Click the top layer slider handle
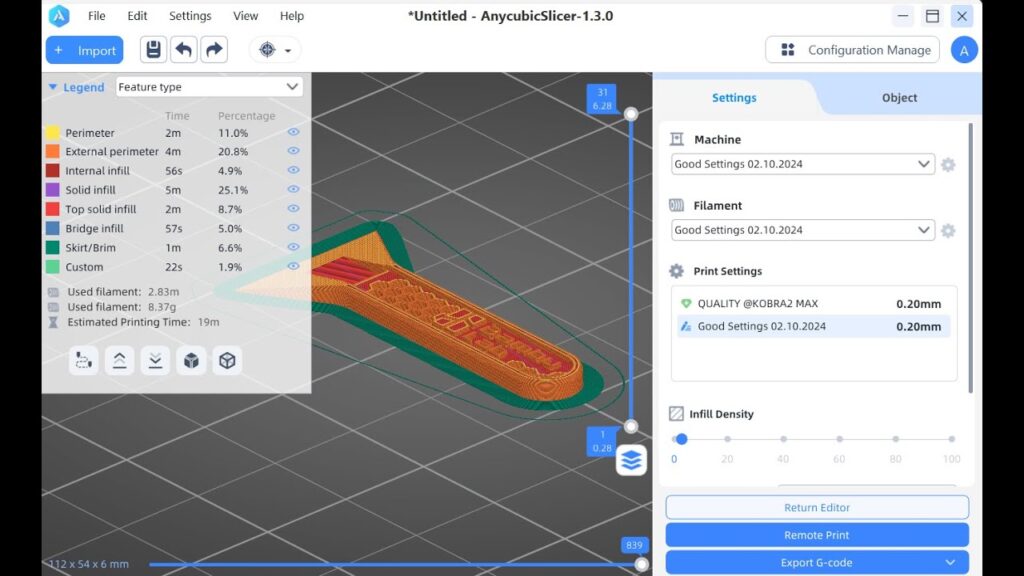Screen dimensions: 1024x576 631,114
